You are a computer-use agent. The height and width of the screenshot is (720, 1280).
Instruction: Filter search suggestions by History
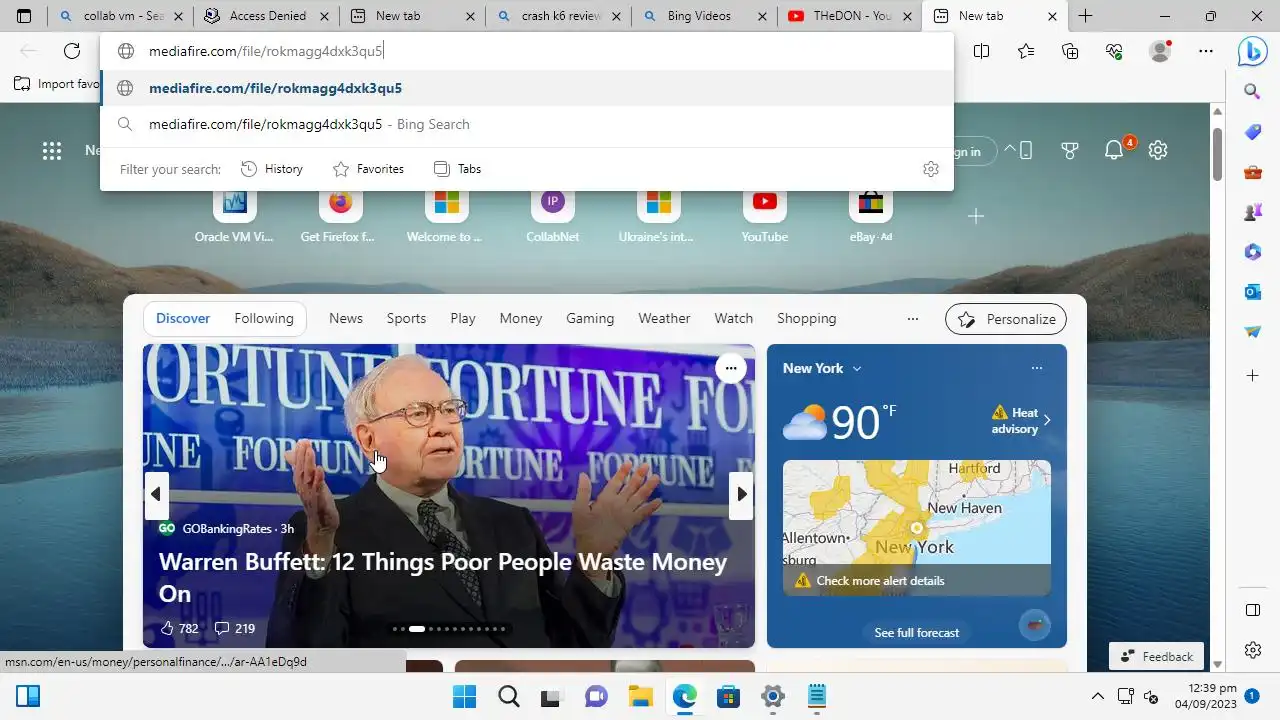[272, 169]
